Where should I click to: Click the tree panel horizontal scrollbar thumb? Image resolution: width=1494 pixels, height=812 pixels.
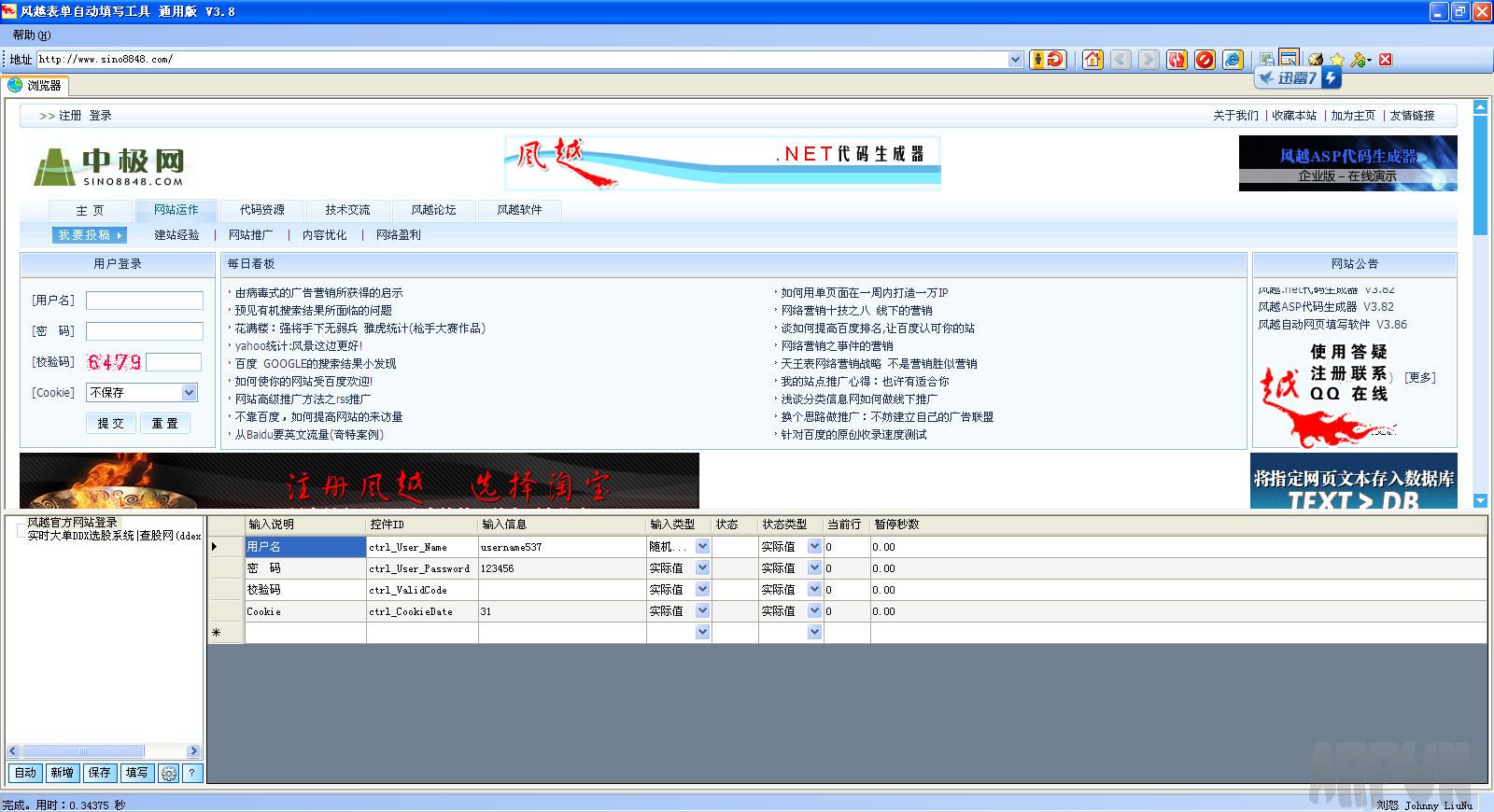pos(82,750)
